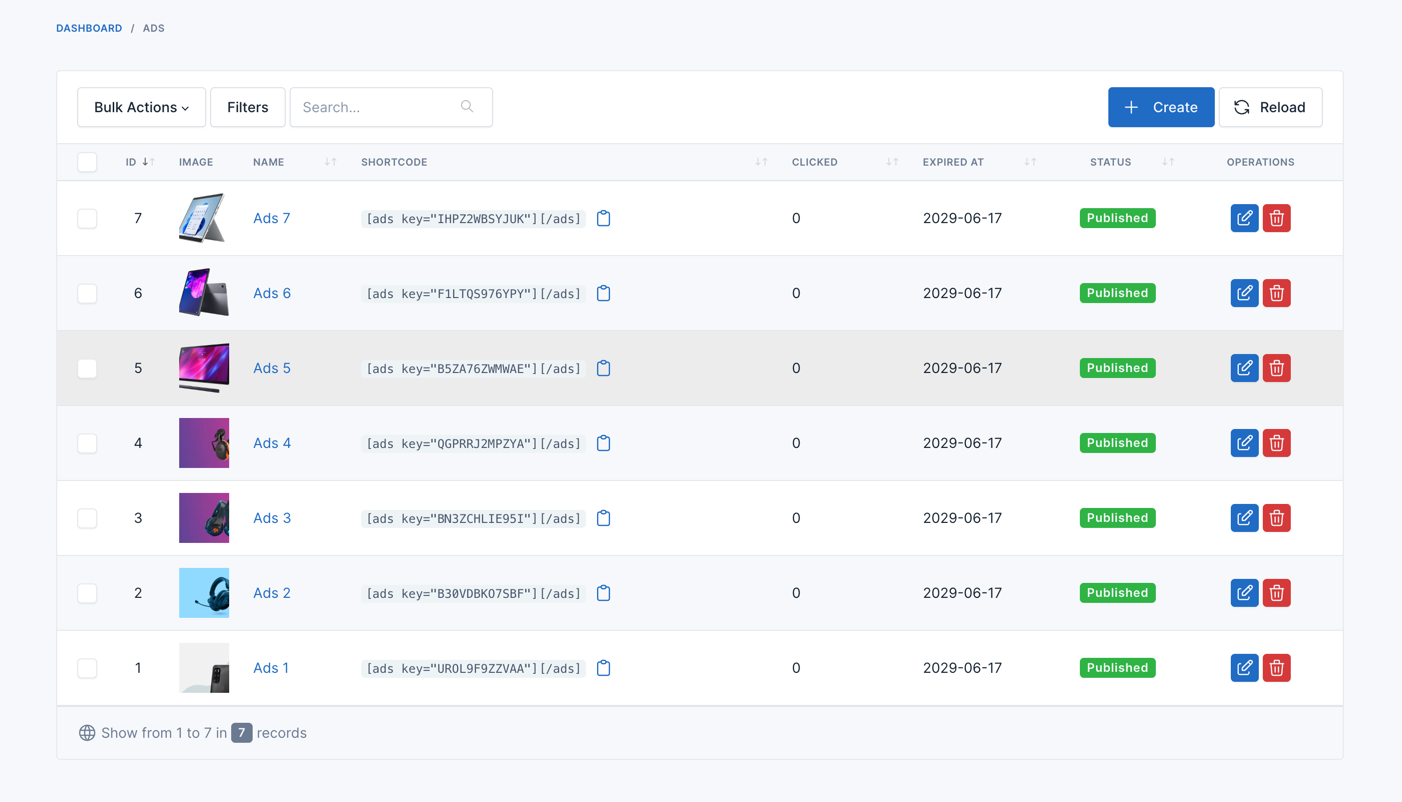Click the 7 records count badge

[242, 733]
